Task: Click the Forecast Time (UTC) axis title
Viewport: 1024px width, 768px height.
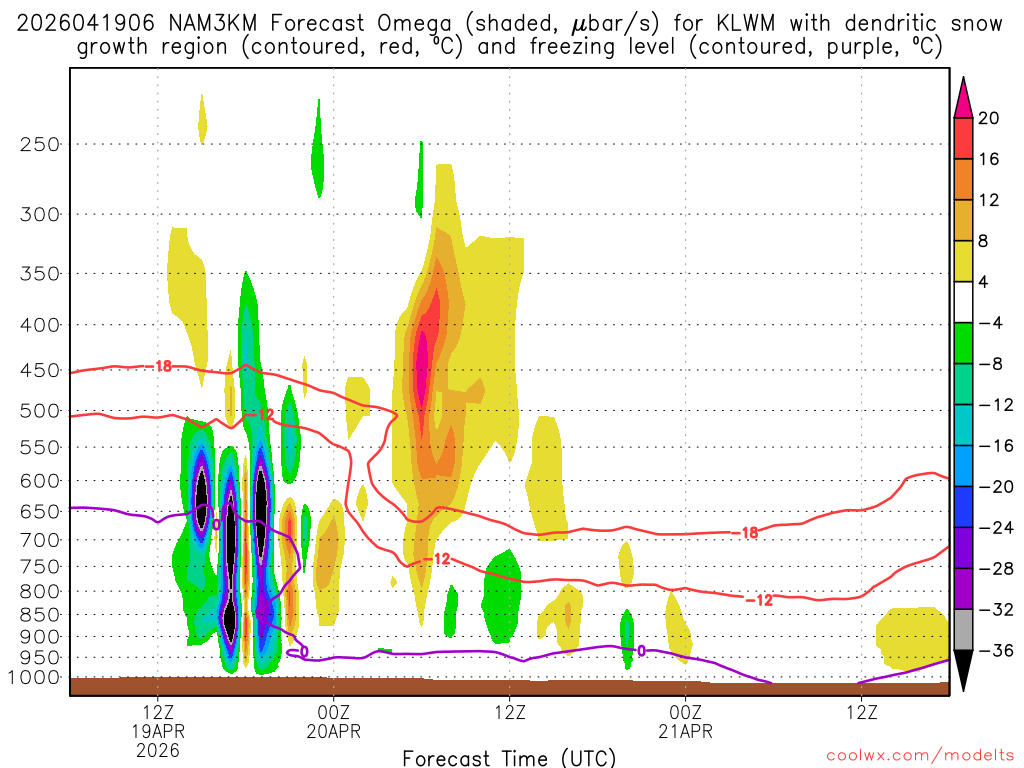Action: [x=509, y=758]
